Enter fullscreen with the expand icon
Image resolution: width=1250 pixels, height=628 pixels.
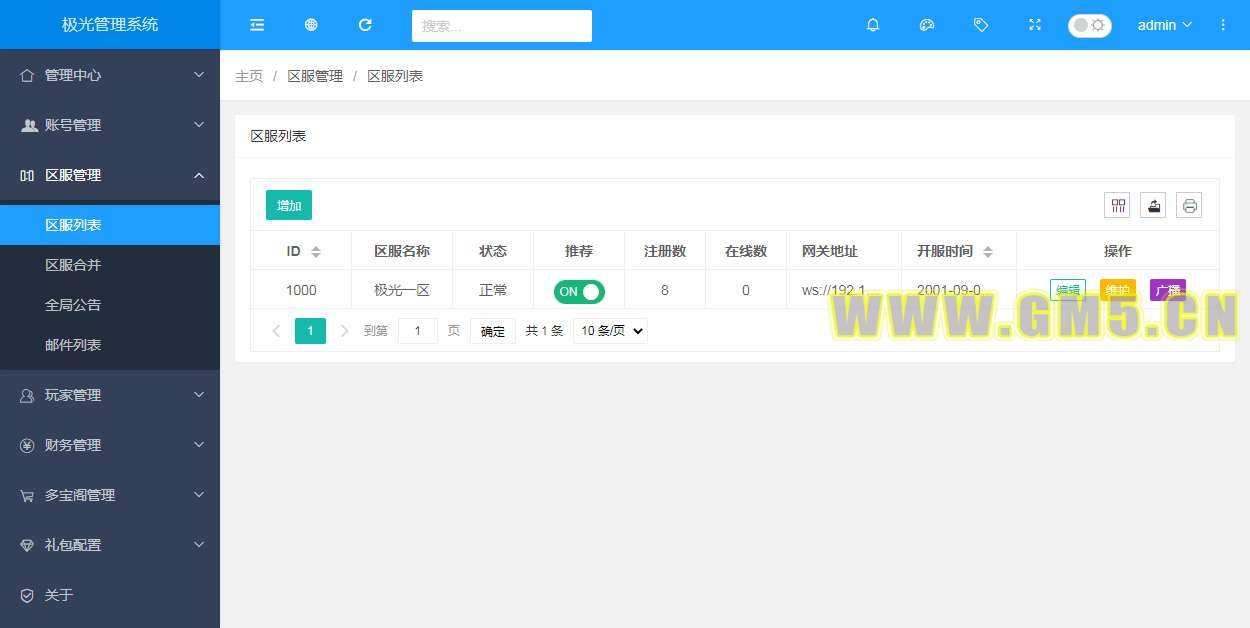tap(1035, 25)
